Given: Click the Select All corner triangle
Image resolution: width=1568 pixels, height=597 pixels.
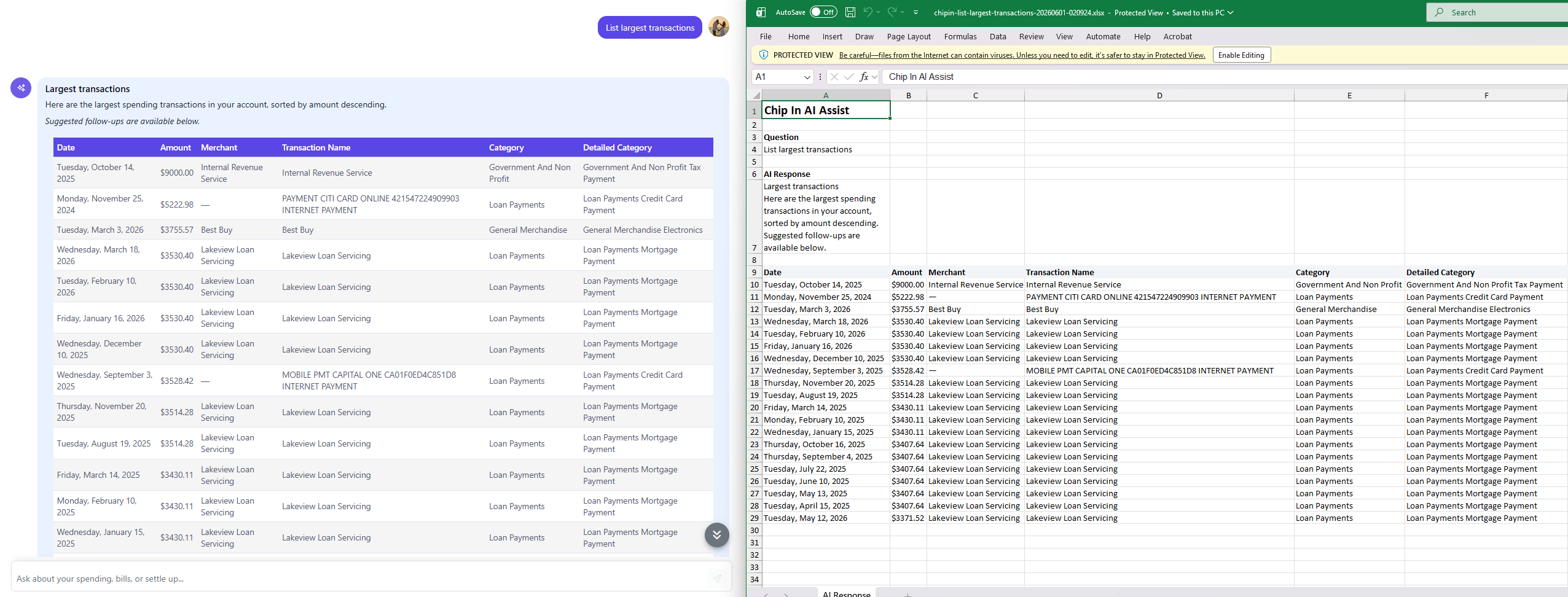Looking at the screenshot, I should tap(756, 95).
